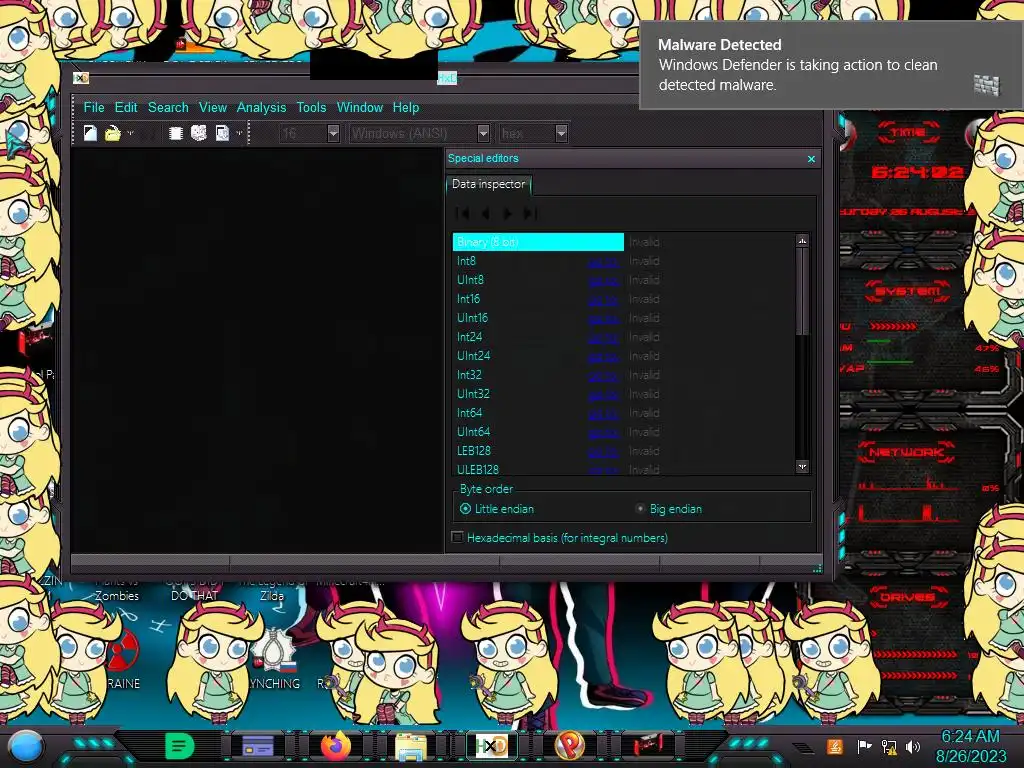Click the Start orb on the taskbar
Screen dimensions: 1024x768
pyautogui.click(x=25, y=746)
